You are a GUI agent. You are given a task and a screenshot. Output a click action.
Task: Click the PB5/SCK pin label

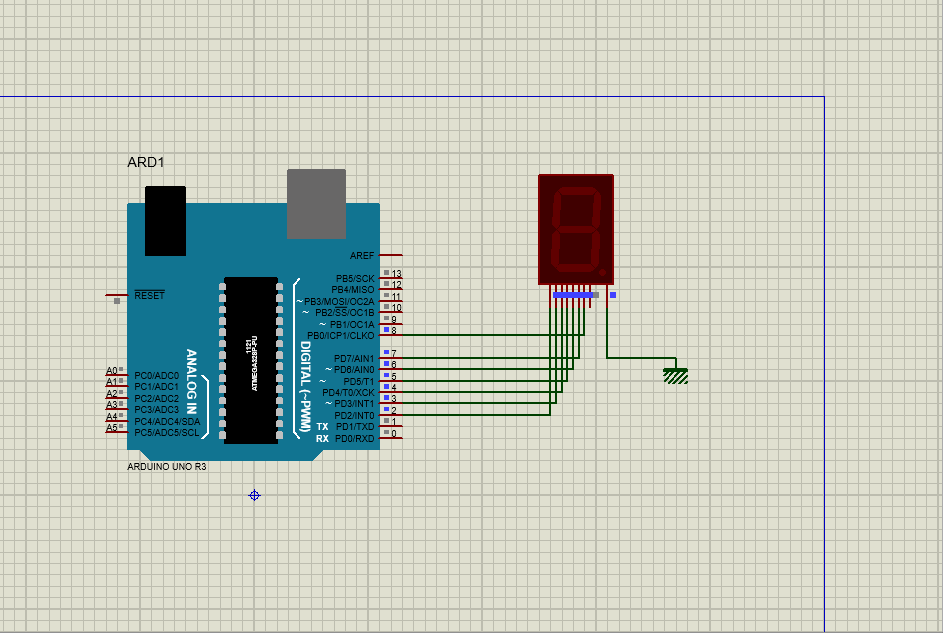(x=355, y=278)
